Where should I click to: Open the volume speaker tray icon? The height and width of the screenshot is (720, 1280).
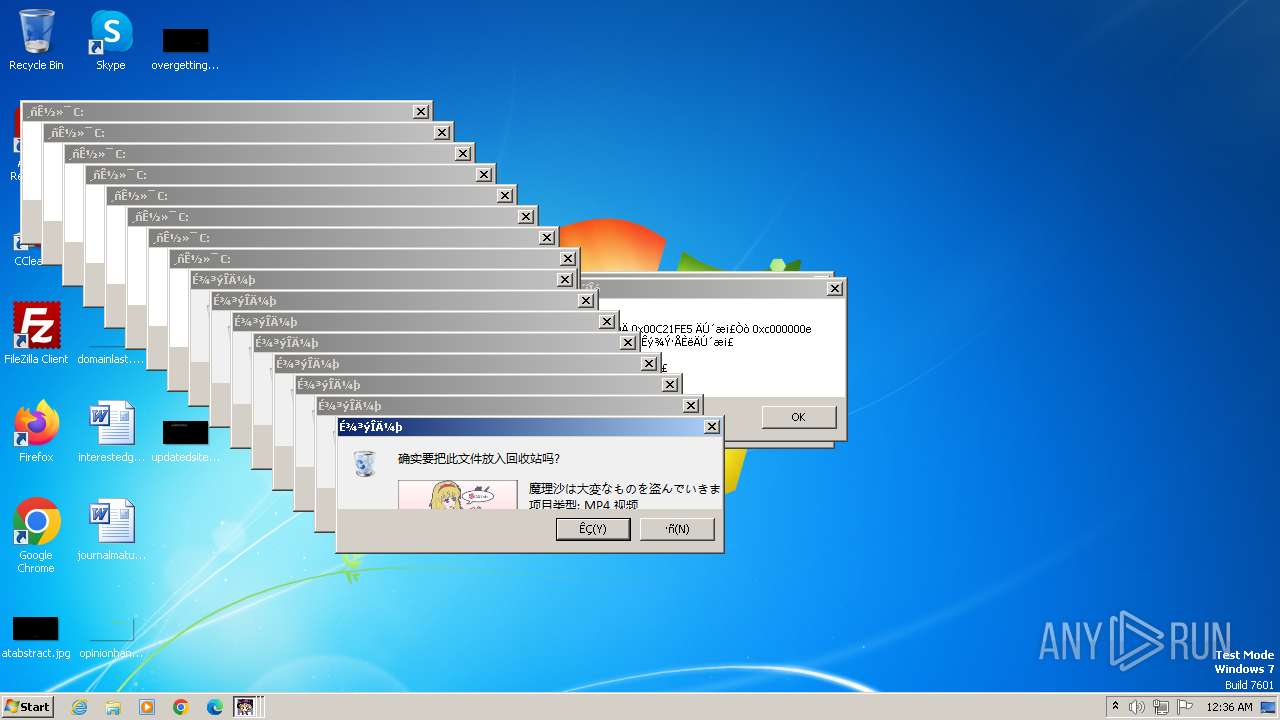click(1137, 707)
